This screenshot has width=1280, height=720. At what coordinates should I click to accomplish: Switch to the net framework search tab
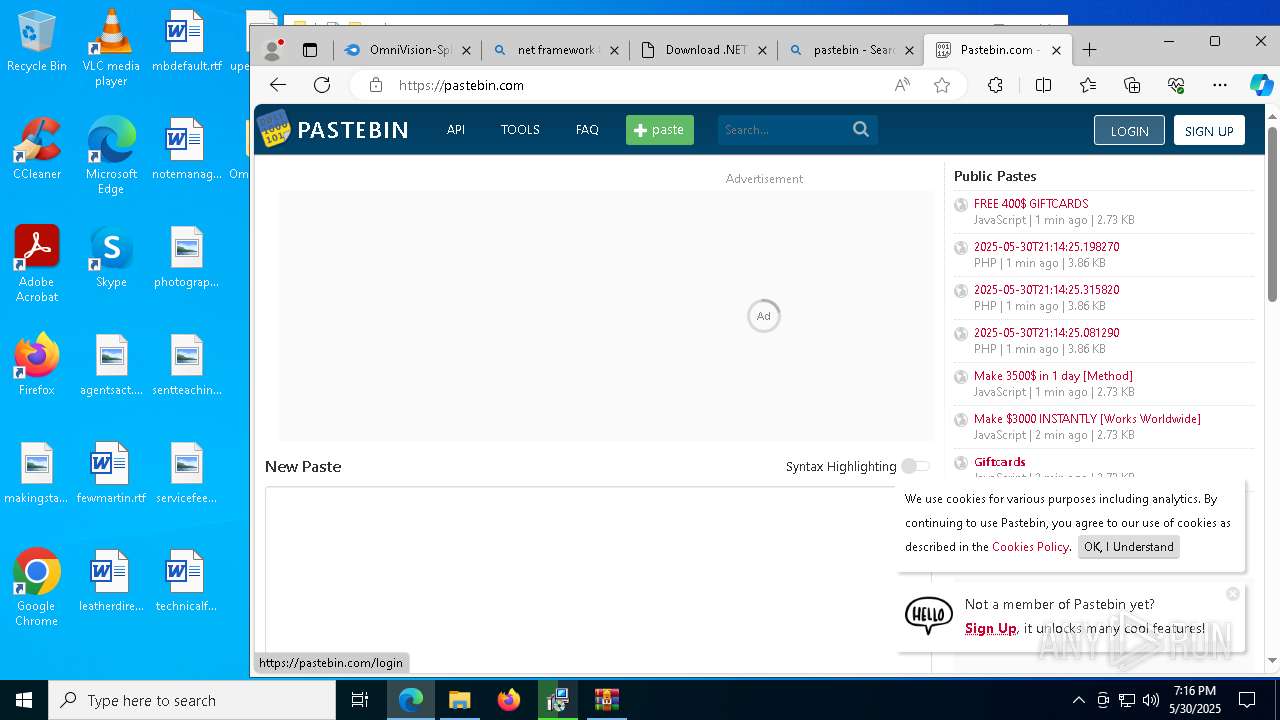point(556,50)
